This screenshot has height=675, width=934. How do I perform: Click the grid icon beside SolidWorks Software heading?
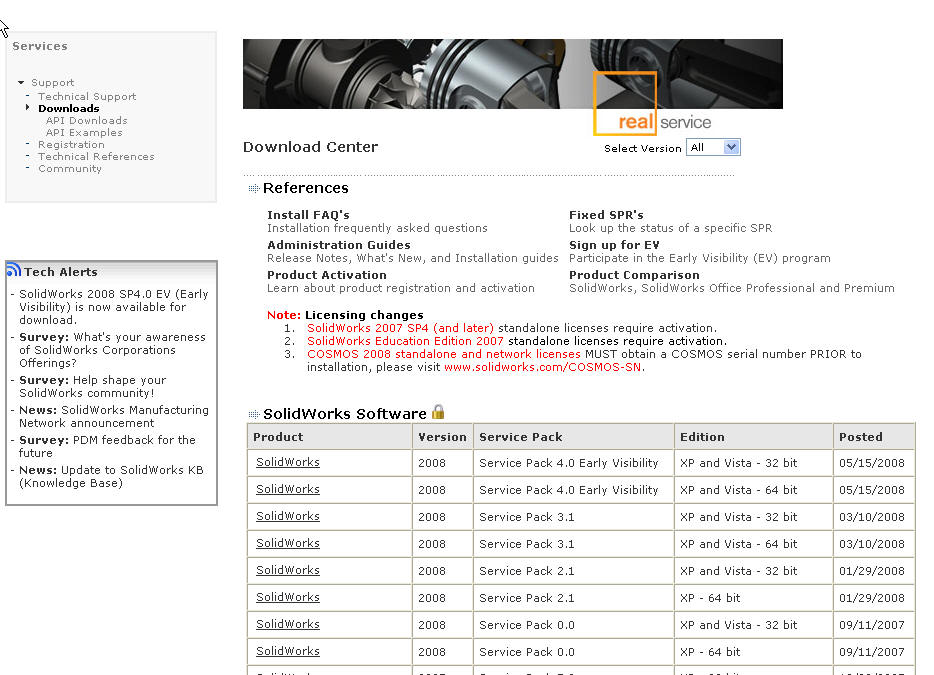[x=254, y=414]
